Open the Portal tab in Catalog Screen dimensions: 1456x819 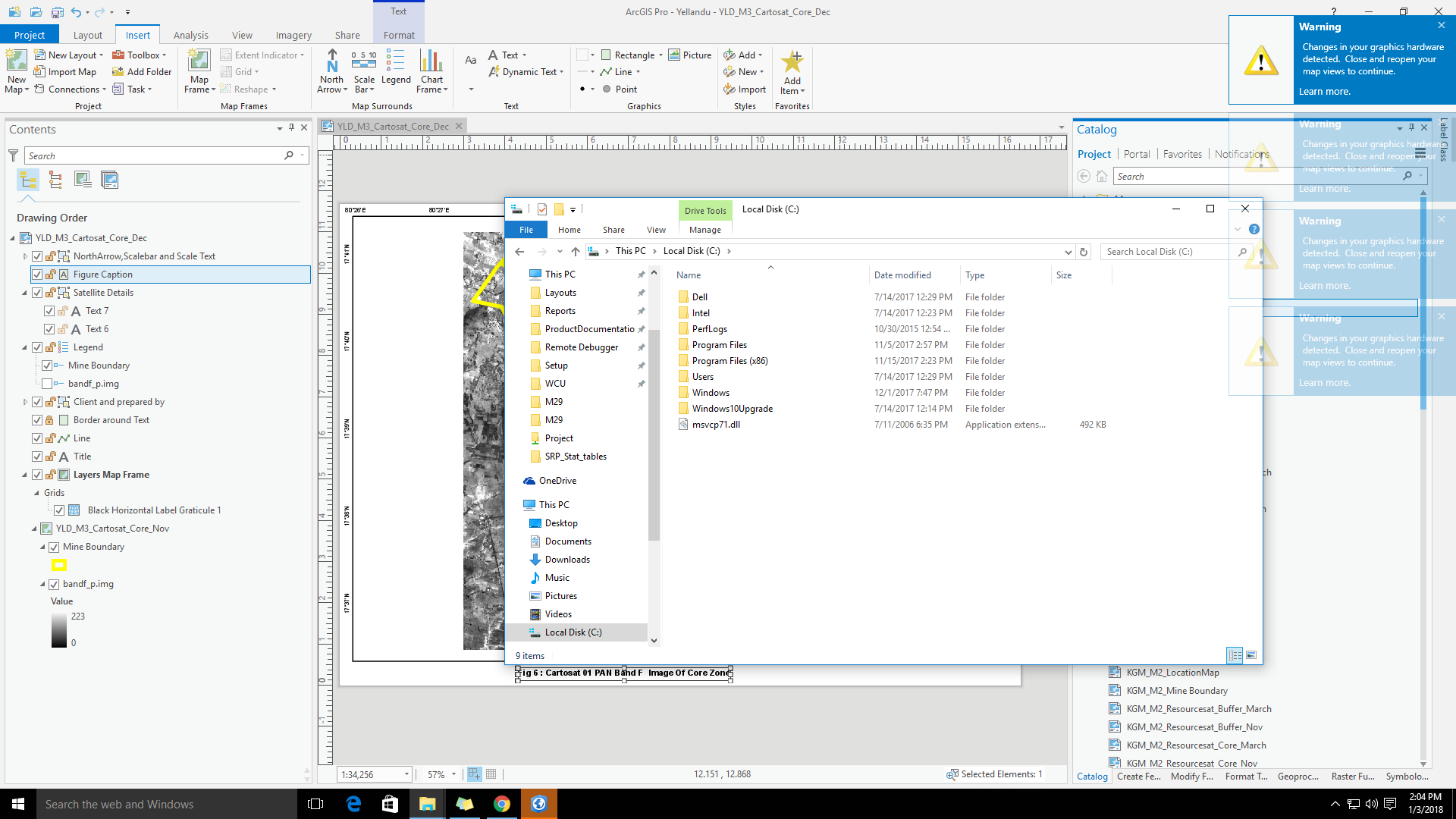pyautogui.click(x=1136, y=154)
